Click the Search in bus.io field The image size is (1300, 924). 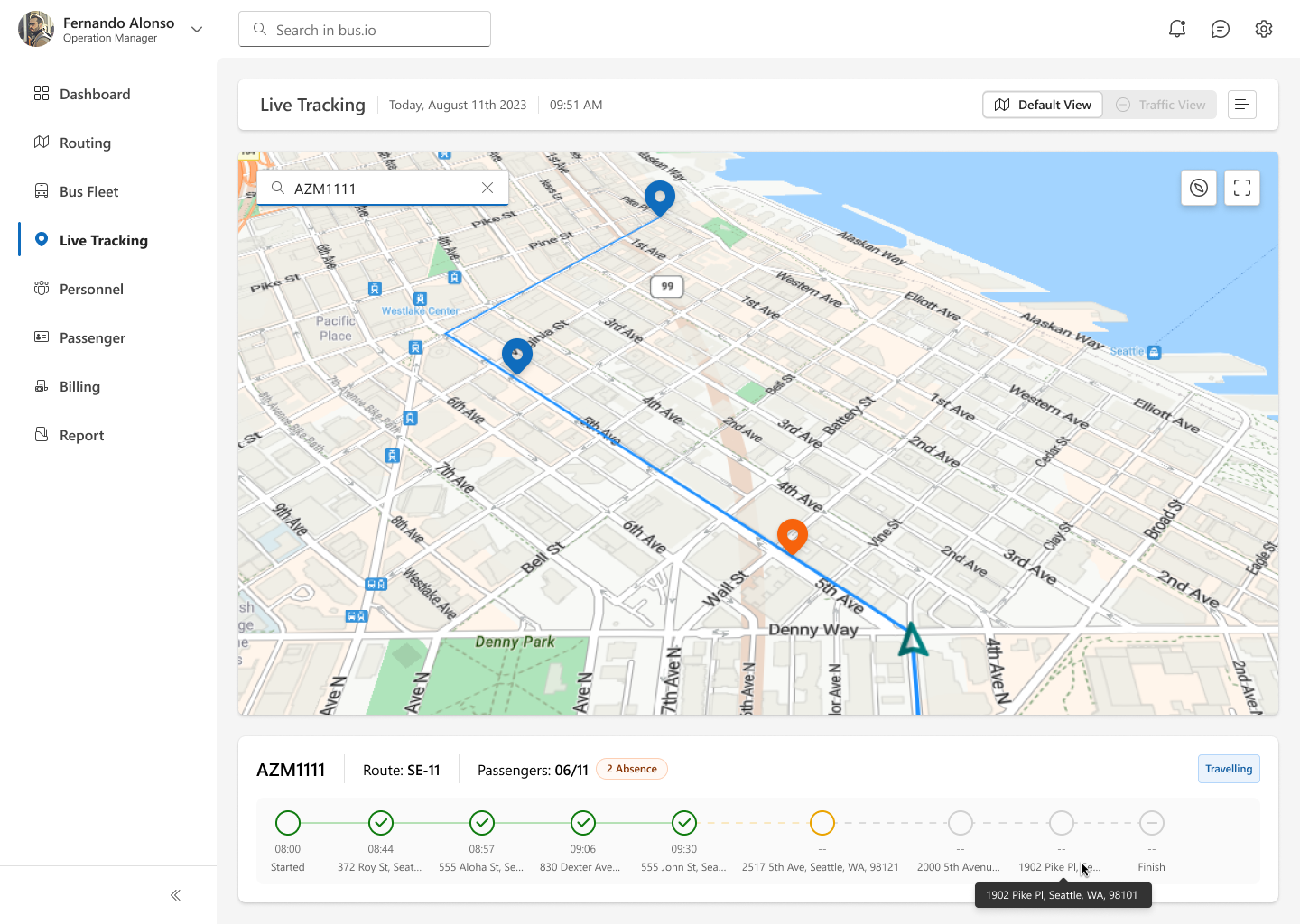[365, 30]
